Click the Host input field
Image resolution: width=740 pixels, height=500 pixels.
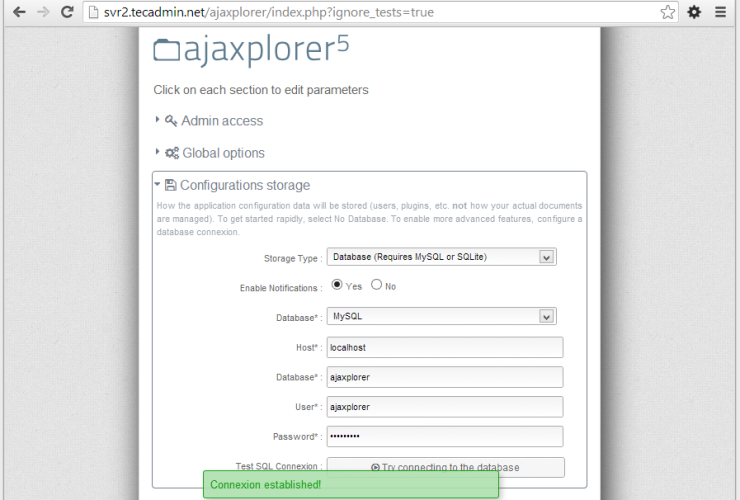coord(445,347)
